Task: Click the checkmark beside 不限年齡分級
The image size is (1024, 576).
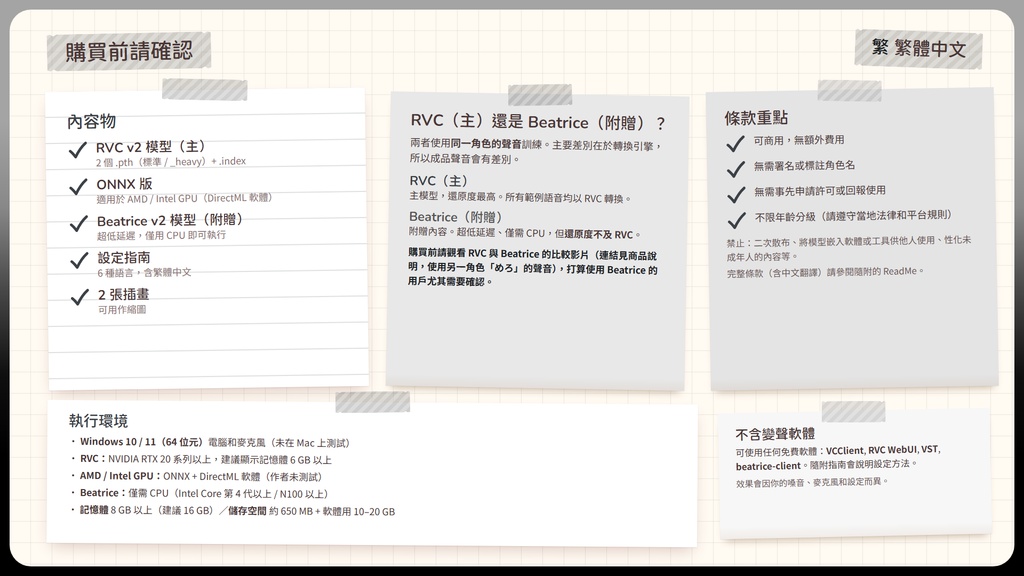Action: pos(737,220)
